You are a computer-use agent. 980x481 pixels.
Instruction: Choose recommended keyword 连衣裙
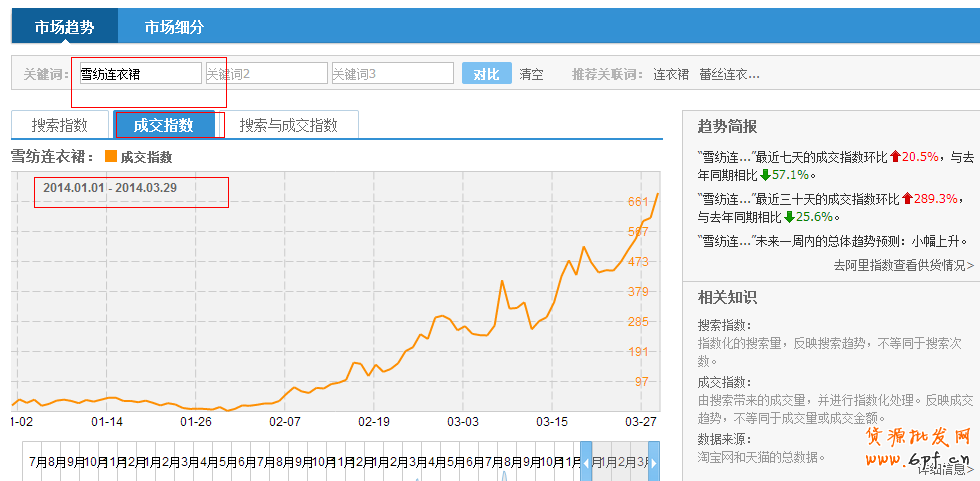tap(671, 74)
